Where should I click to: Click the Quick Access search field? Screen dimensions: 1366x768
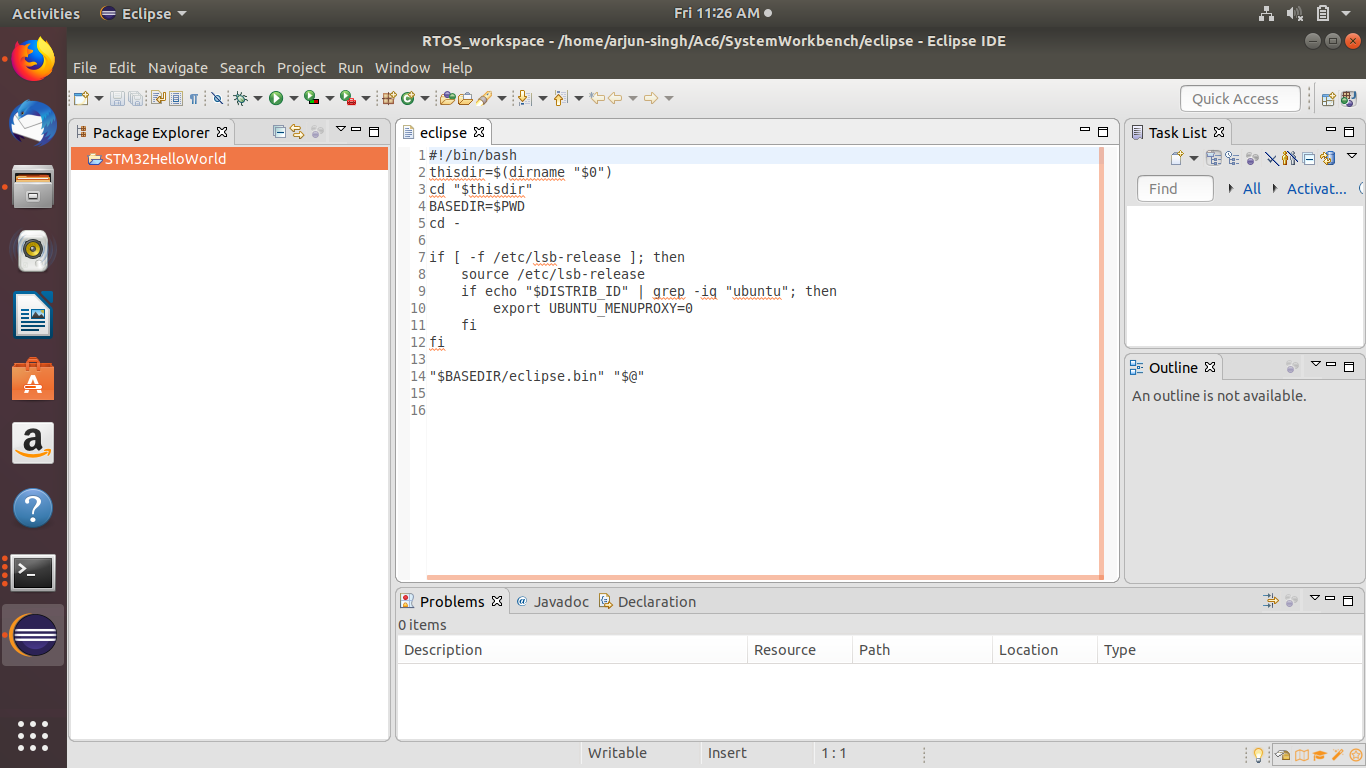coord(1240,98)
